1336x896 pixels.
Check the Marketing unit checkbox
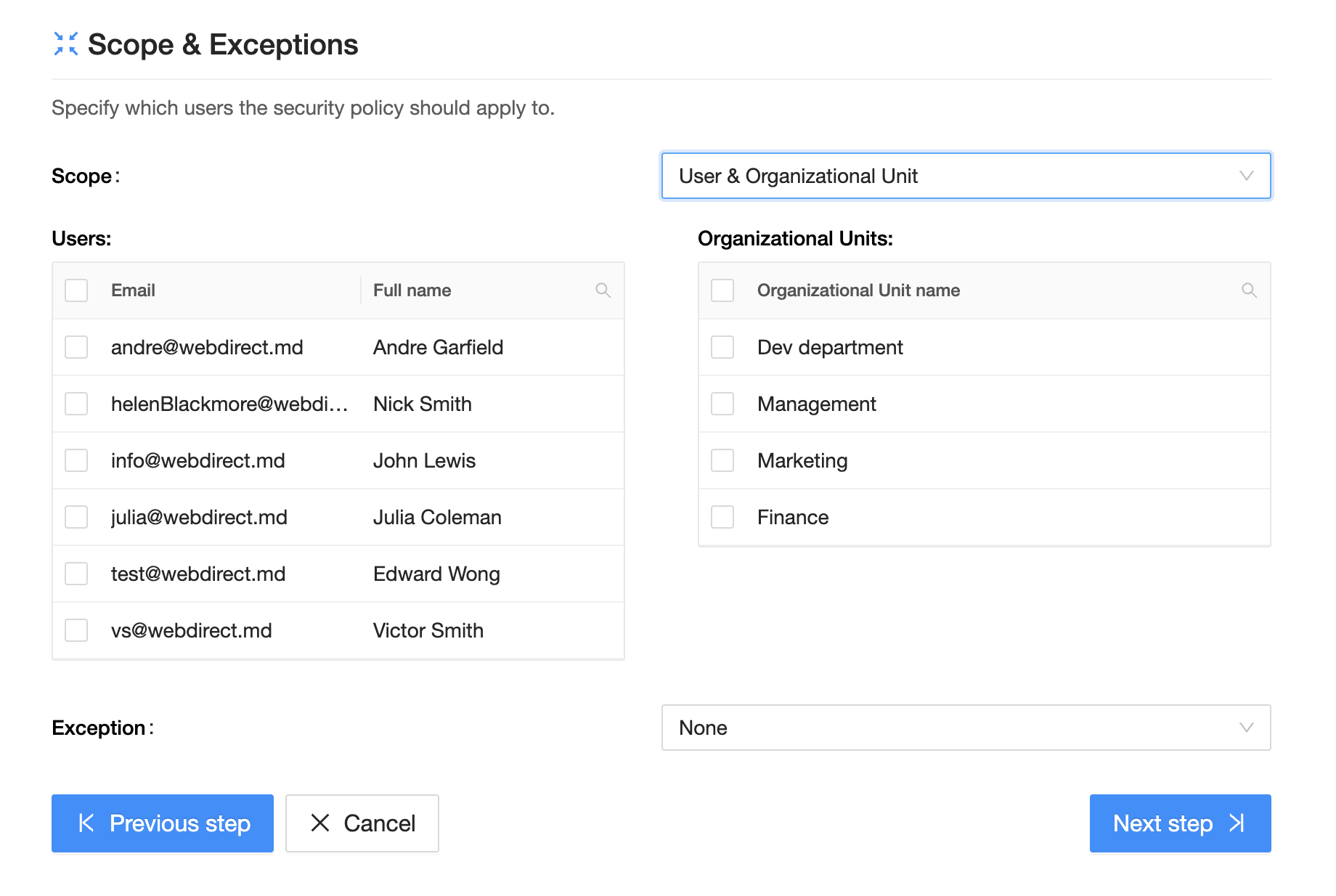tap(722, 460)
